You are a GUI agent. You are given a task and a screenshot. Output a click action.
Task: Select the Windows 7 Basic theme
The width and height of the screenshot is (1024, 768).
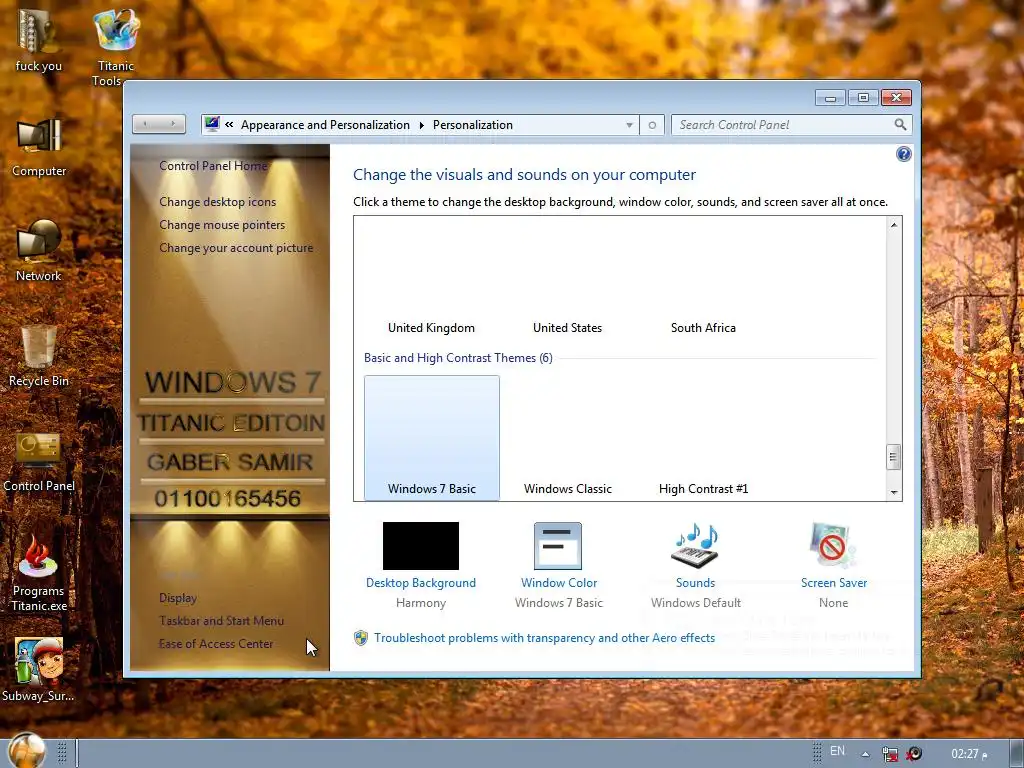point(432,438)
